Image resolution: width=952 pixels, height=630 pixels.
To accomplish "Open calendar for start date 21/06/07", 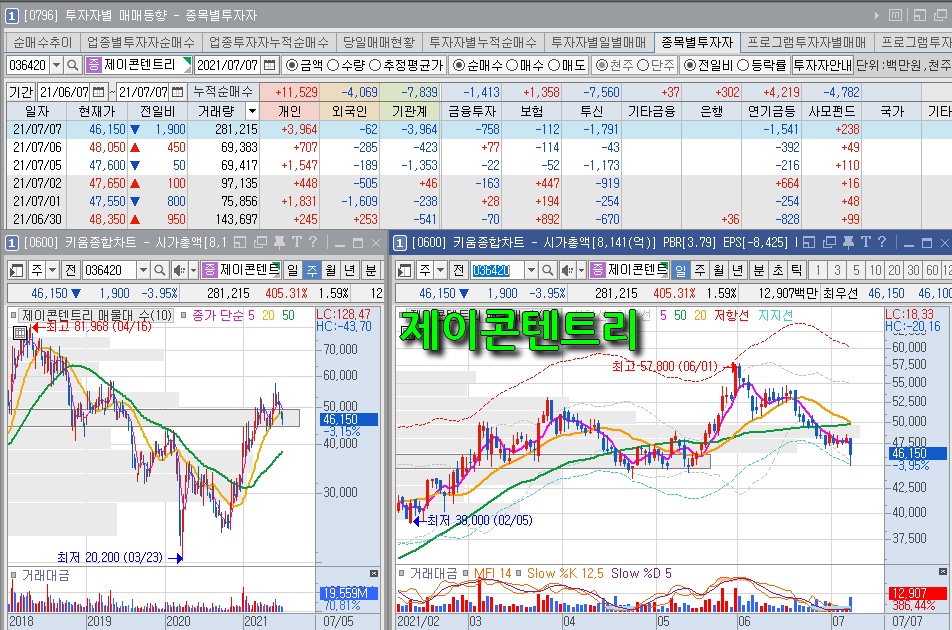I will click(98, 92).
